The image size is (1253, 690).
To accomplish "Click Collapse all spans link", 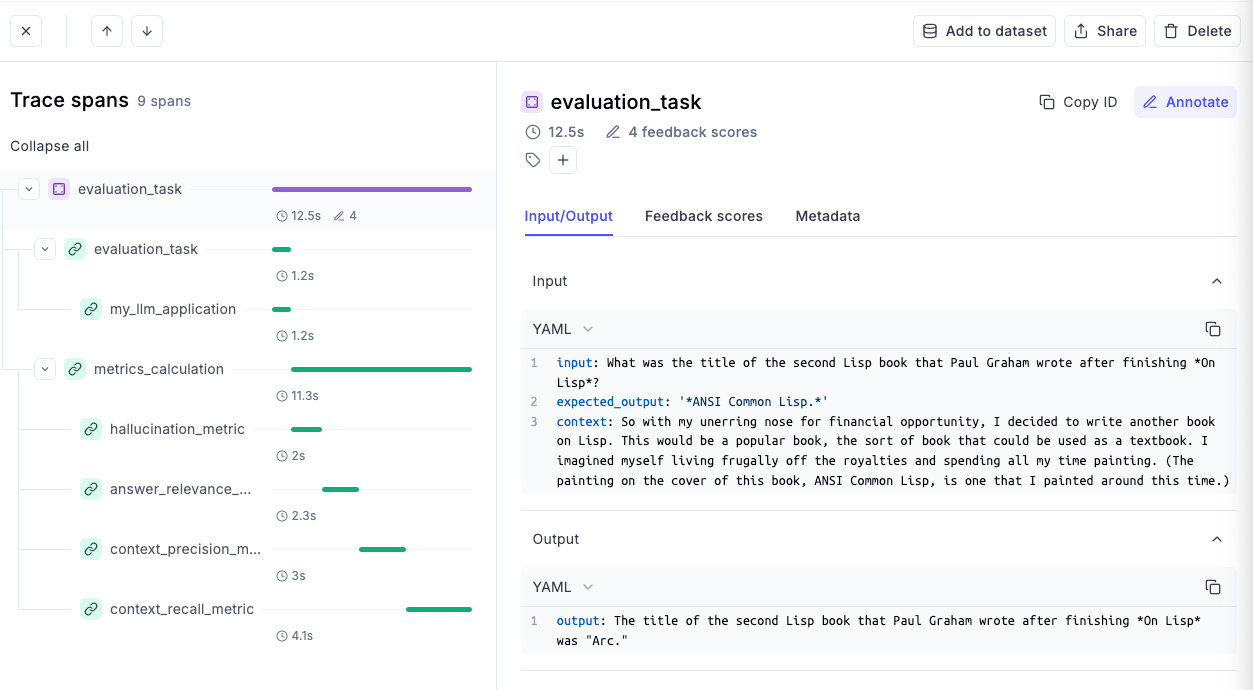I will point(50,146).
